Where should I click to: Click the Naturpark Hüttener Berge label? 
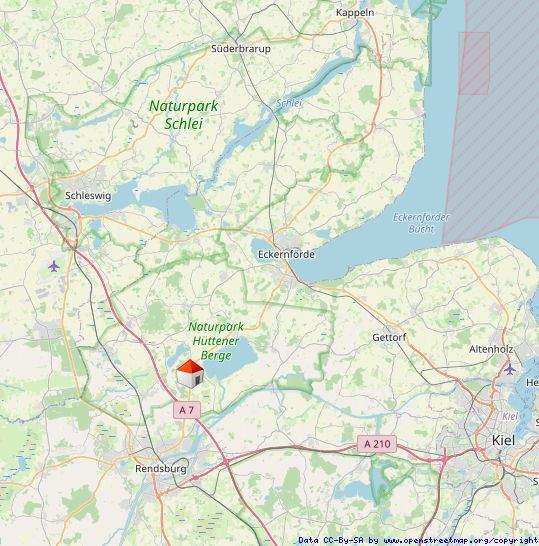click(x=216, y=341)
